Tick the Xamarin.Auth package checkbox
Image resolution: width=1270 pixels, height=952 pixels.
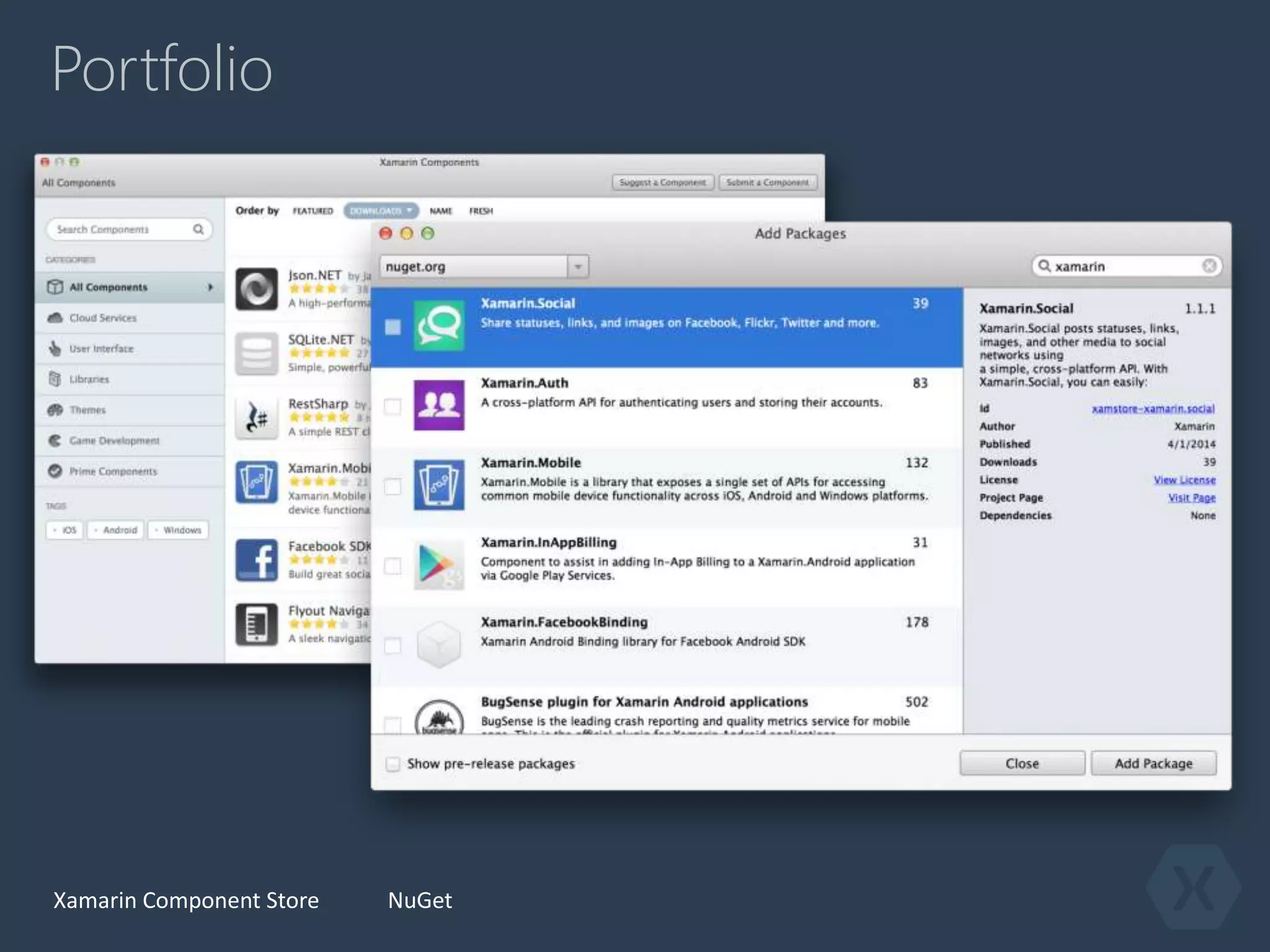click(393, 407)
